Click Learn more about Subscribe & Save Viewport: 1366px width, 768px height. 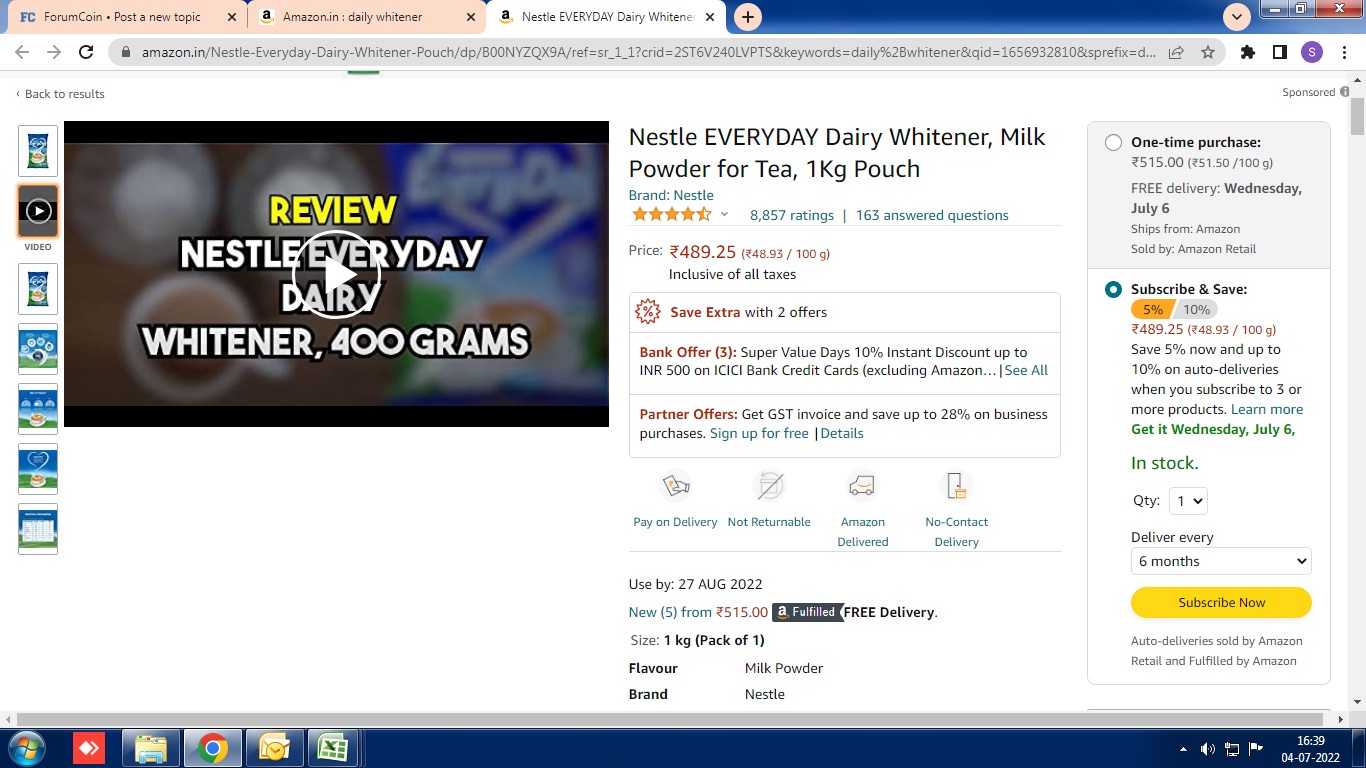(1267, 409)
